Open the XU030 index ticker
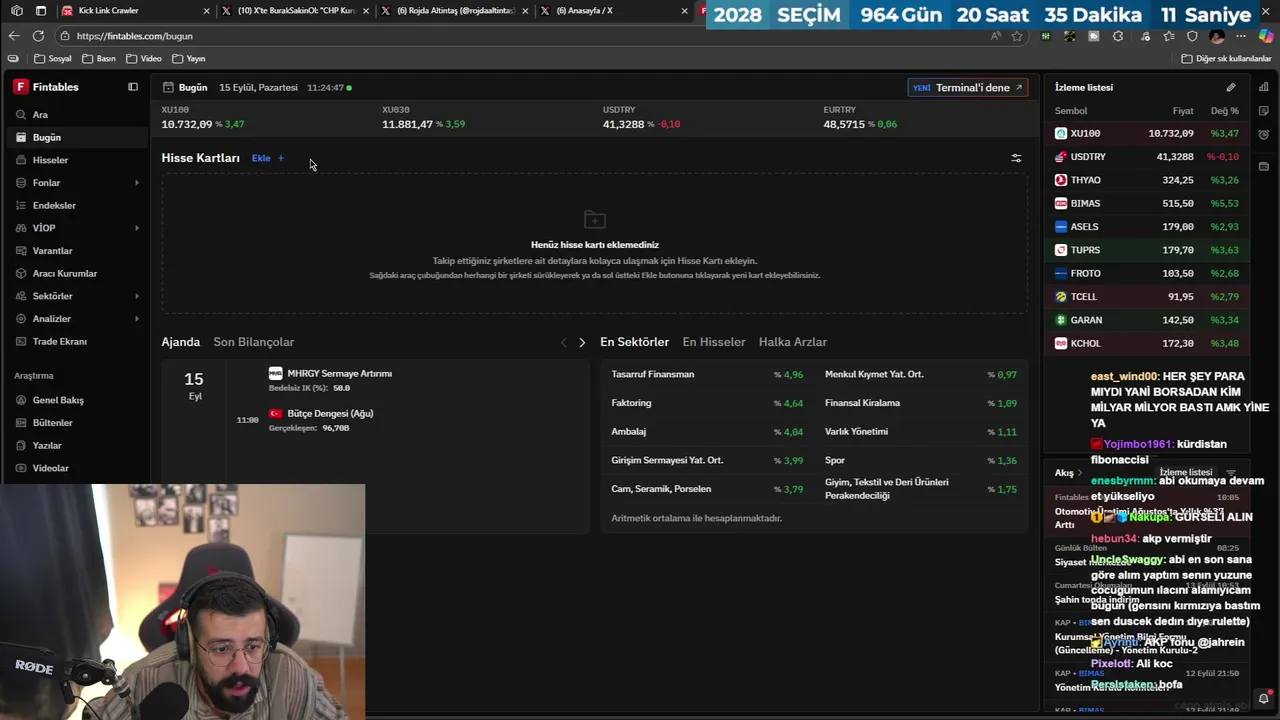Screen dimensions: 1280x720 (423, 118)
